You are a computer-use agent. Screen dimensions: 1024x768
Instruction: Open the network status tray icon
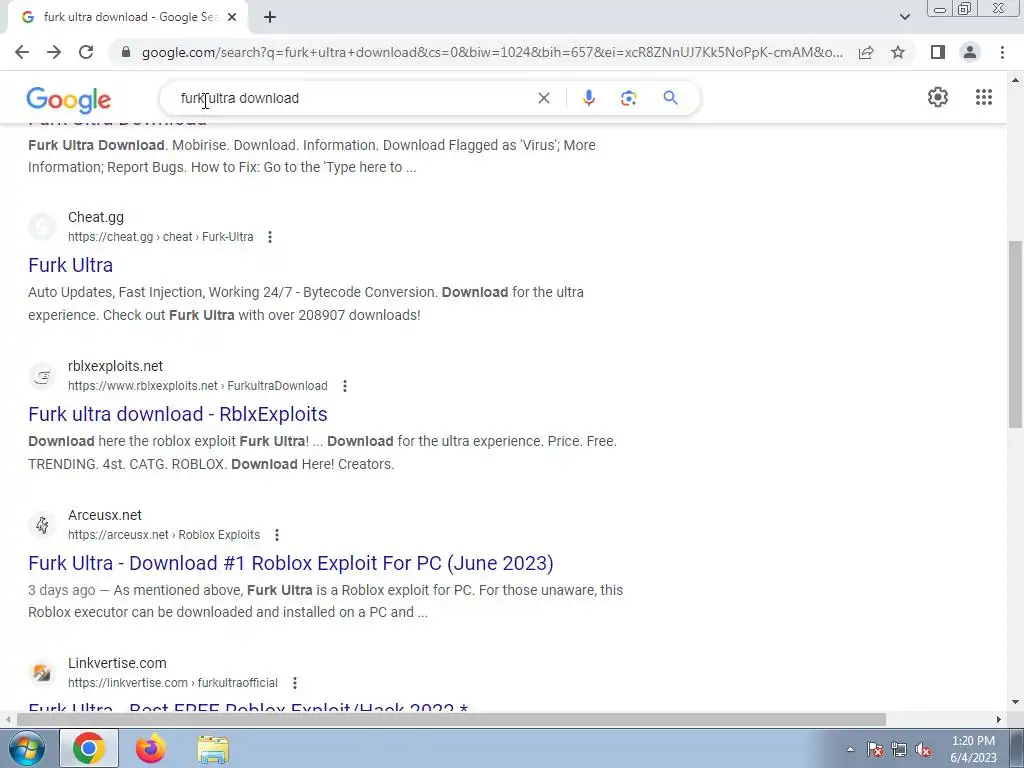(899, 749)
